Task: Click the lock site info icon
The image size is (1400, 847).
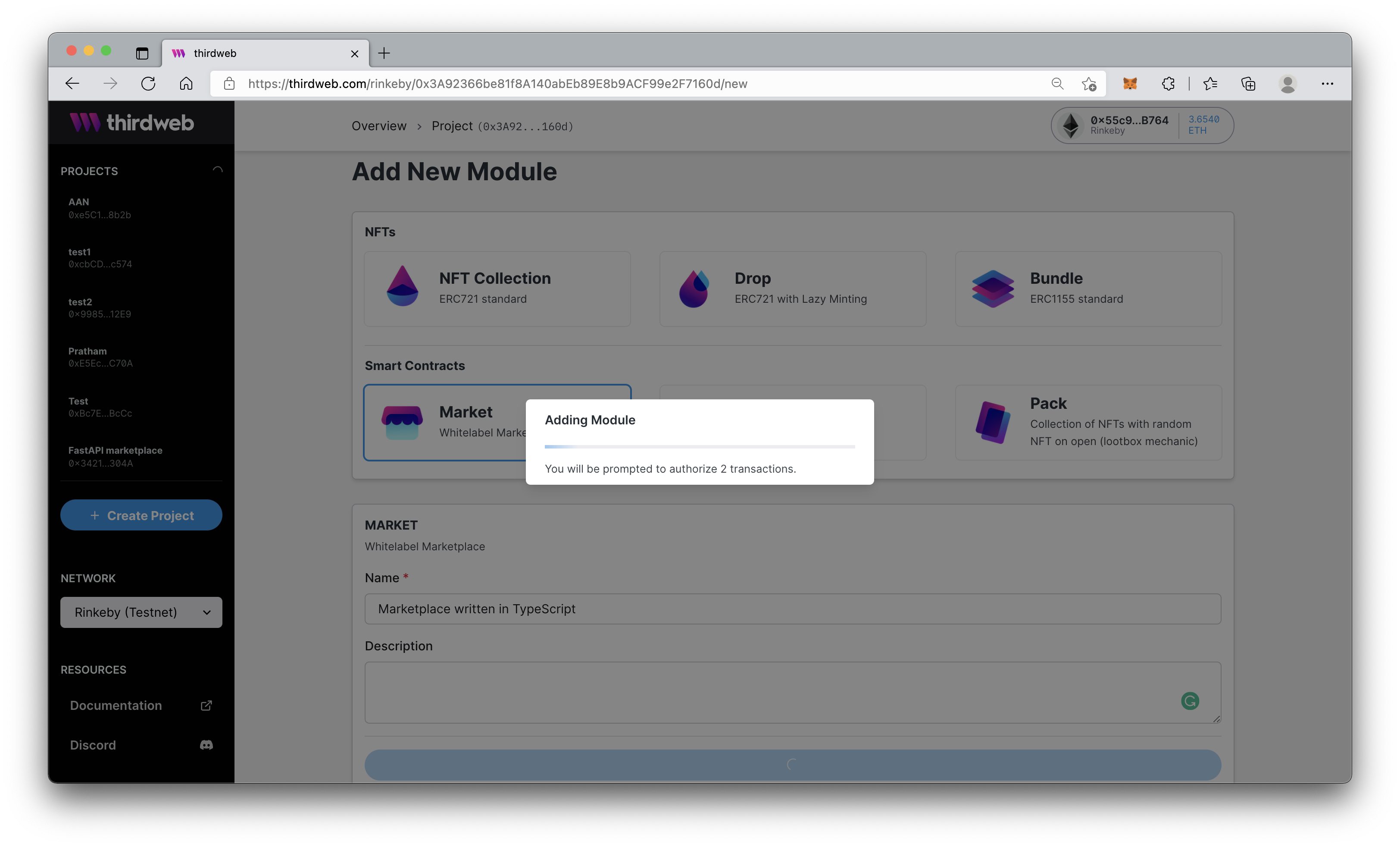Action: coord(230,84)
